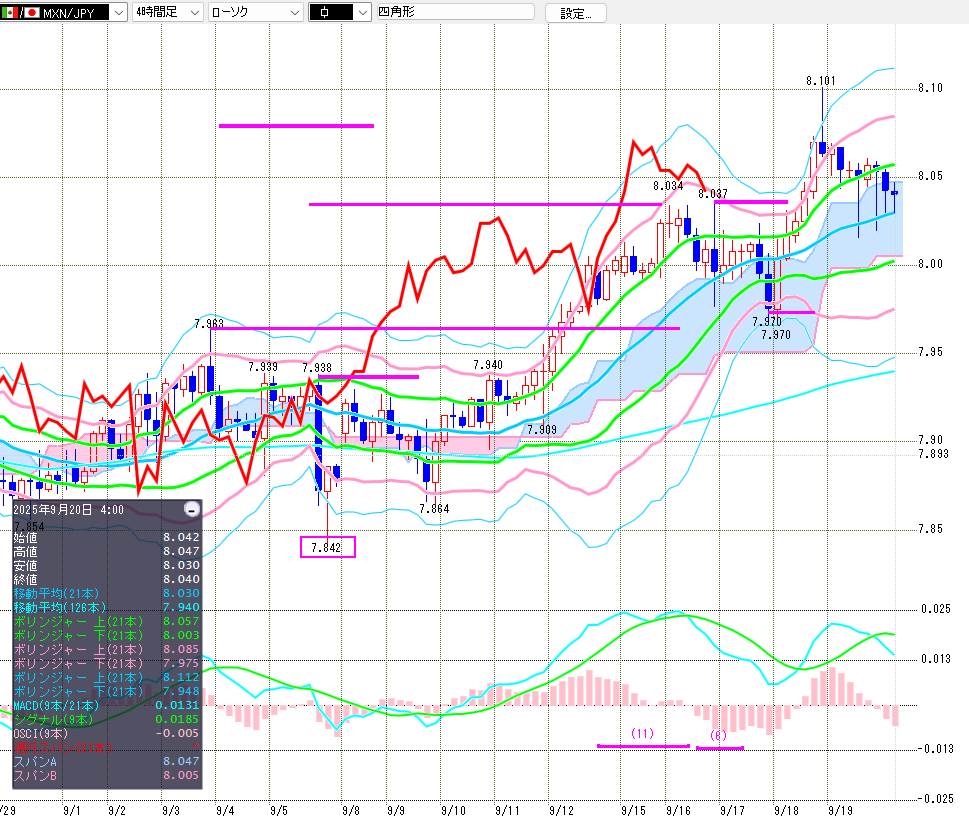The image size is (969, 820).
Task: Click the 2025年9月20日 date header in panel
Action: pos(70,509)
